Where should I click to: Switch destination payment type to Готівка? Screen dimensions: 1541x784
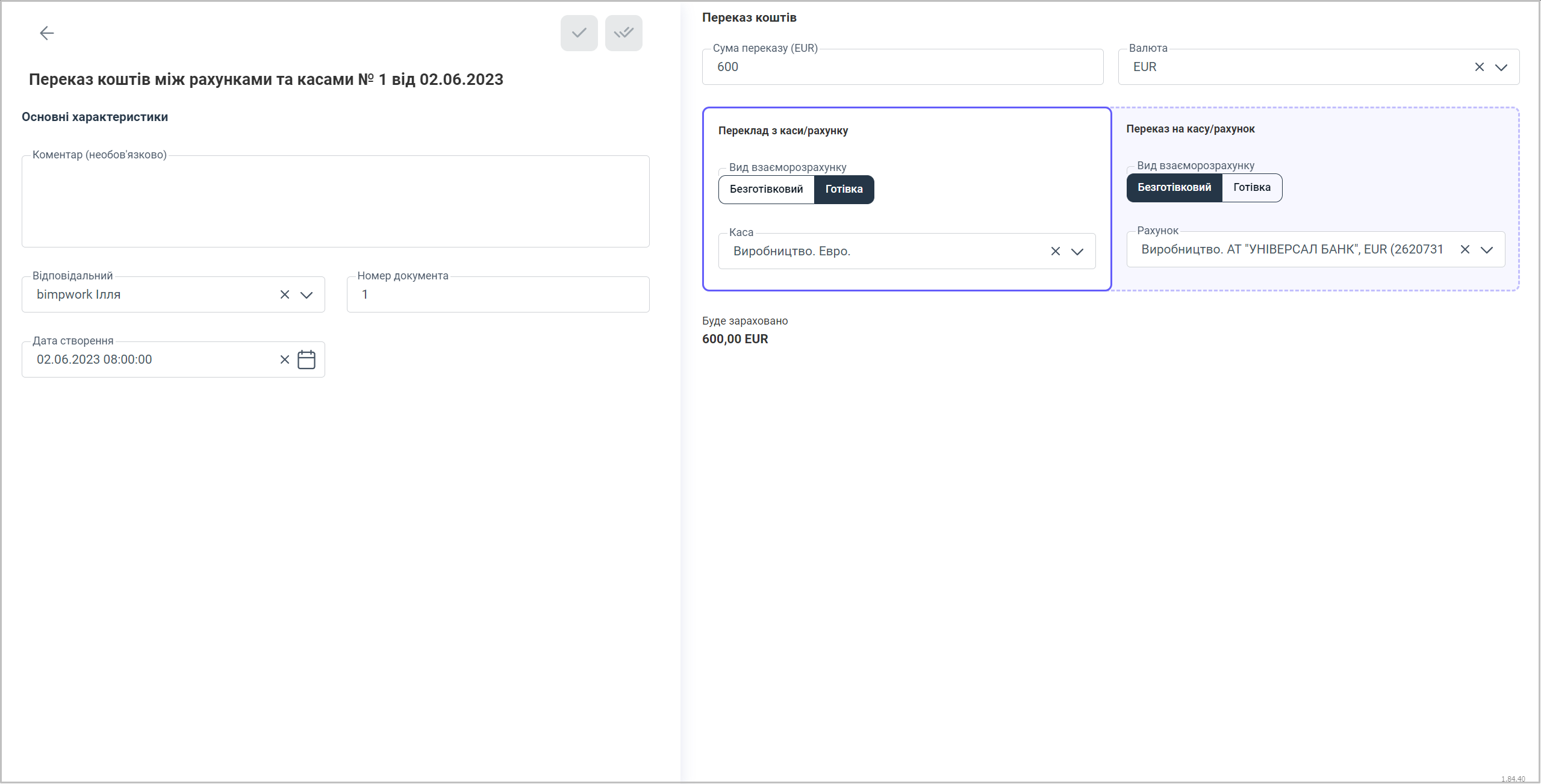1251,187
